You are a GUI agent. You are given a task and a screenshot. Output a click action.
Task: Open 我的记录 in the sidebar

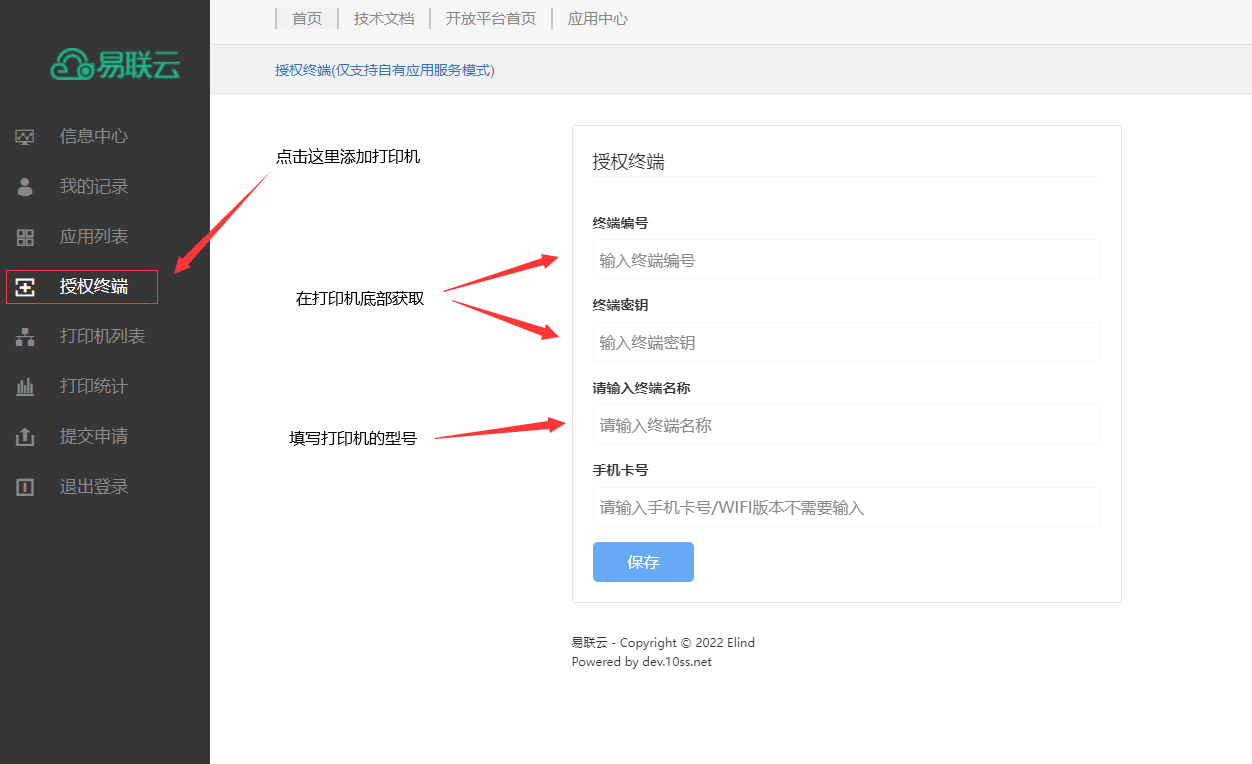[94, 186]
